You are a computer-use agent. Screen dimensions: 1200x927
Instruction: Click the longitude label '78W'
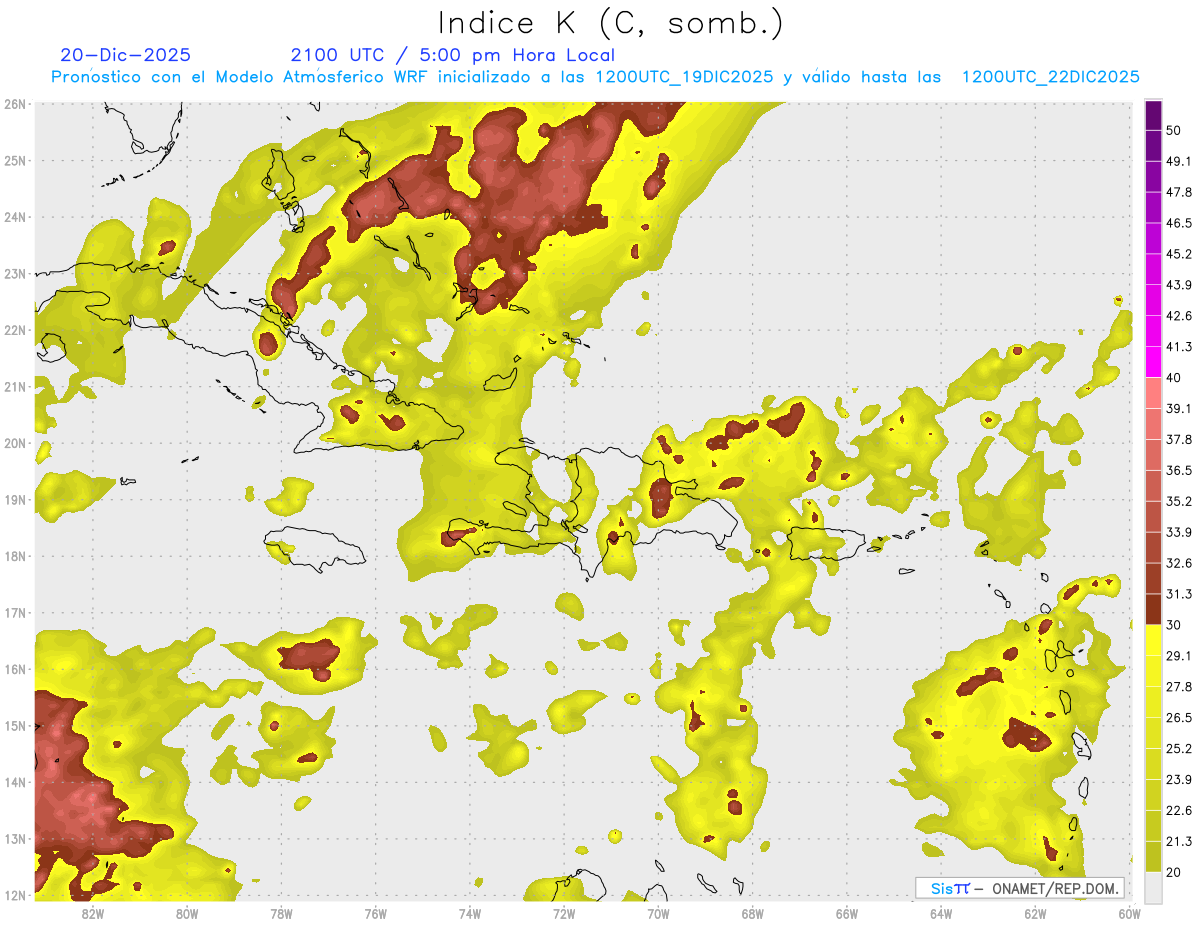(281, 913)
